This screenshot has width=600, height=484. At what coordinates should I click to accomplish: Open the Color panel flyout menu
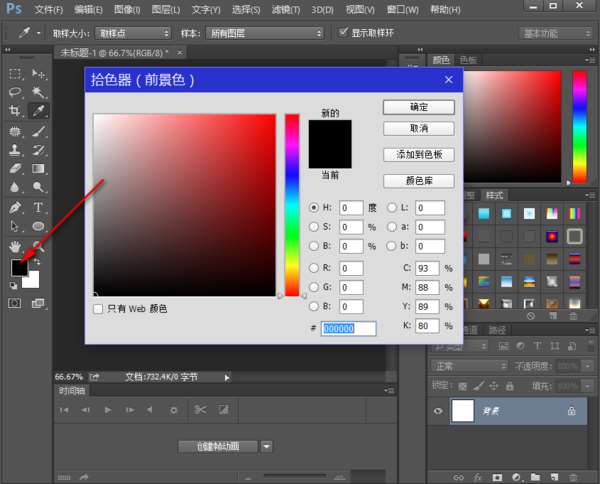(590, 60)
